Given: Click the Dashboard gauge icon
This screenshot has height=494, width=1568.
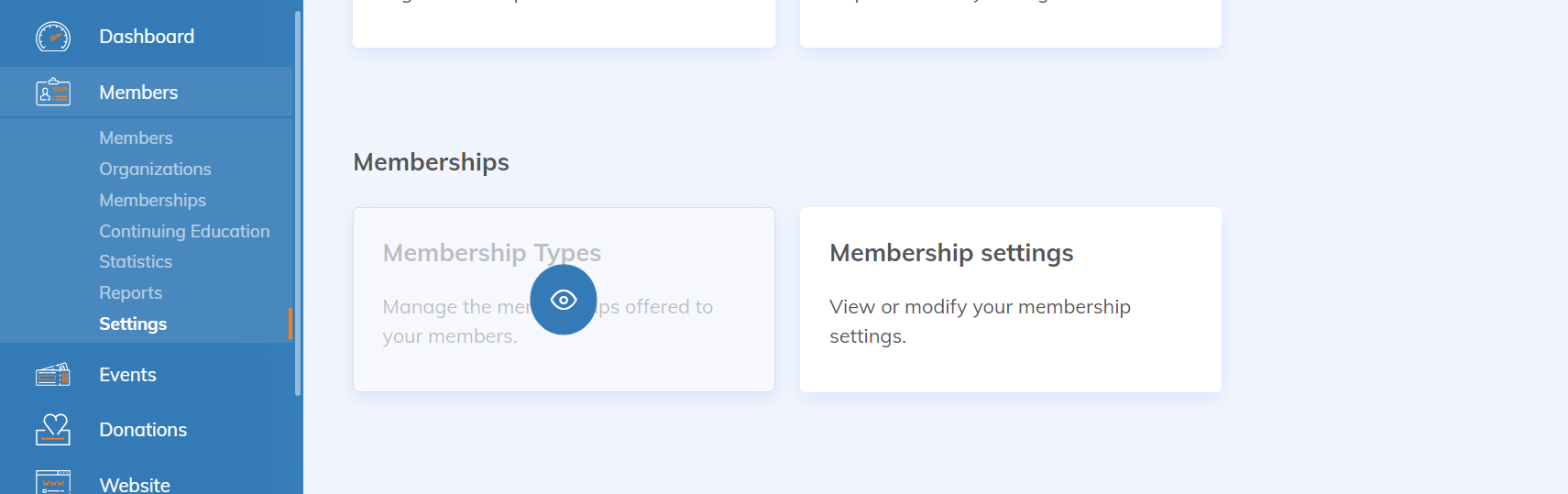Looking at the screenshot, I should pos(53,37).
